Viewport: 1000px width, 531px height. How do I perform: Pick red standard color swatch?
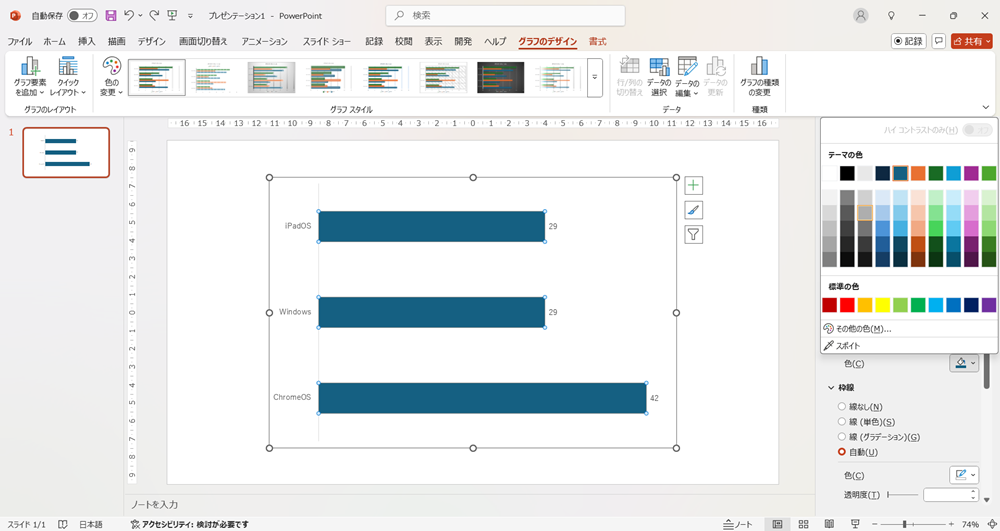[x=847, y=305]
